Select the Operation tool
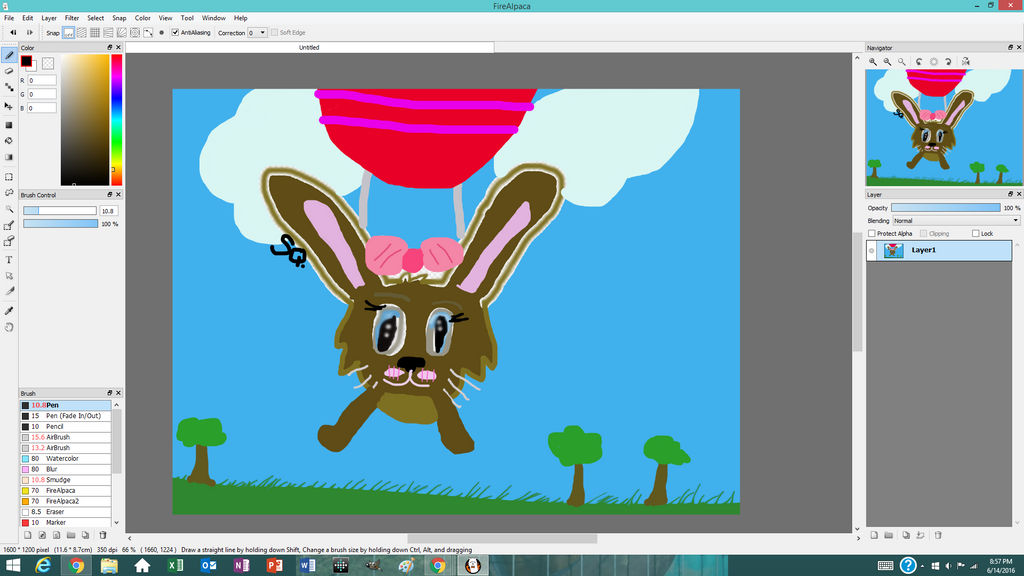Screen dimensions: 1024x576 [9, 276]
